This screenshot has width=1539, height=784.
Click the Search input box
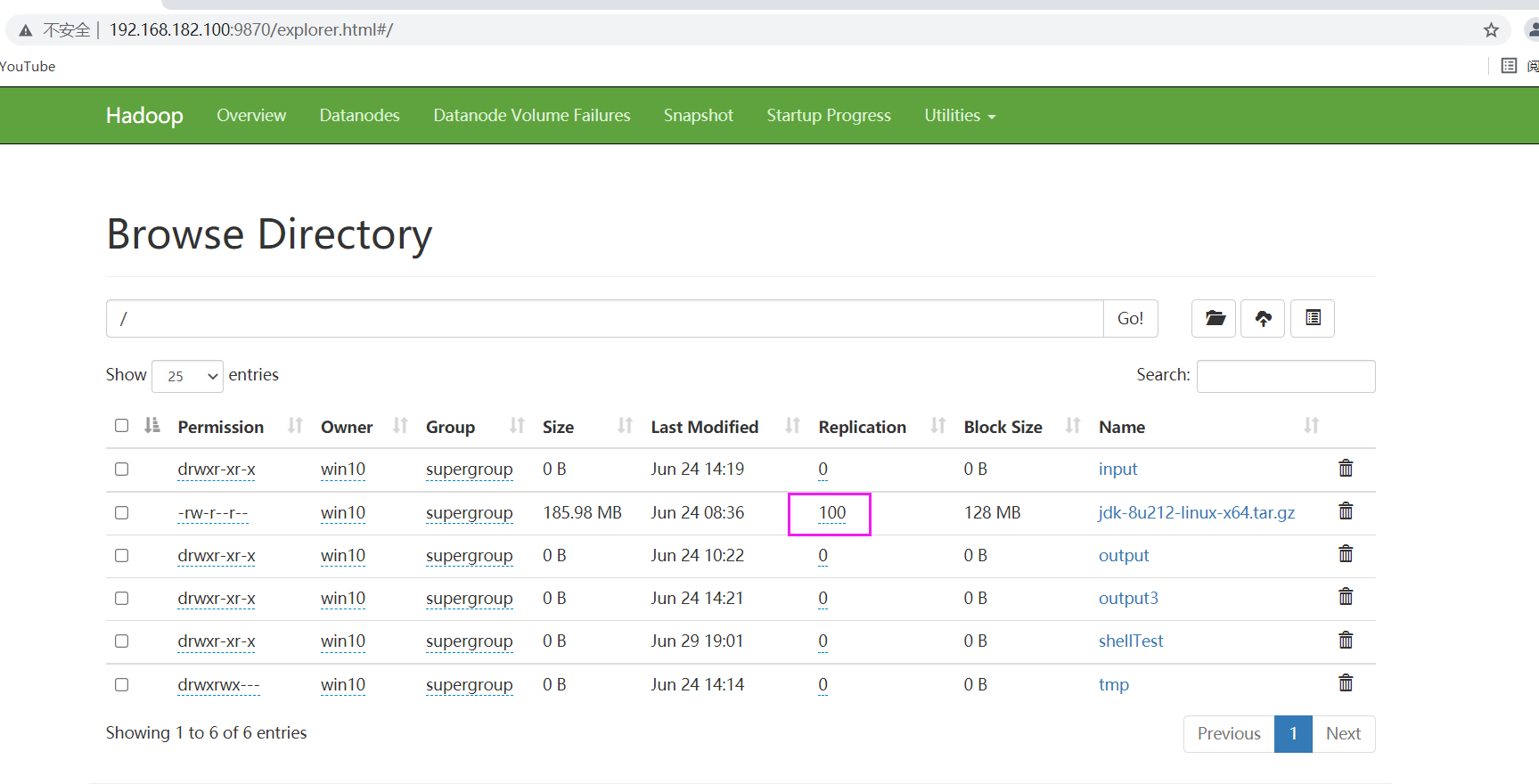[x=1286, y=376]
